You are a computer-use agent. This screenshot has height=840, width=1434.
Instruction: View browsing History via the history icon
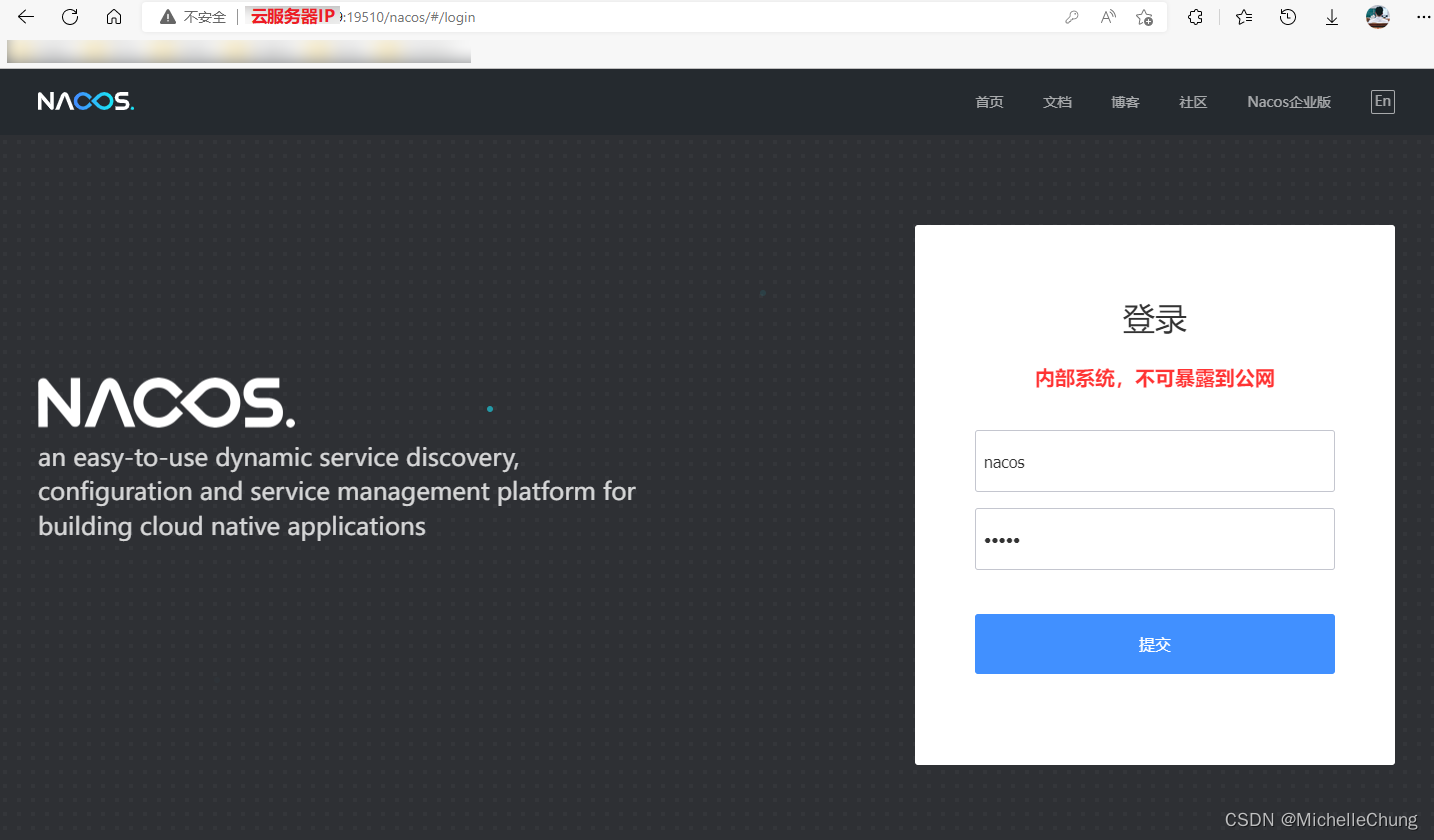[1287, 17]
